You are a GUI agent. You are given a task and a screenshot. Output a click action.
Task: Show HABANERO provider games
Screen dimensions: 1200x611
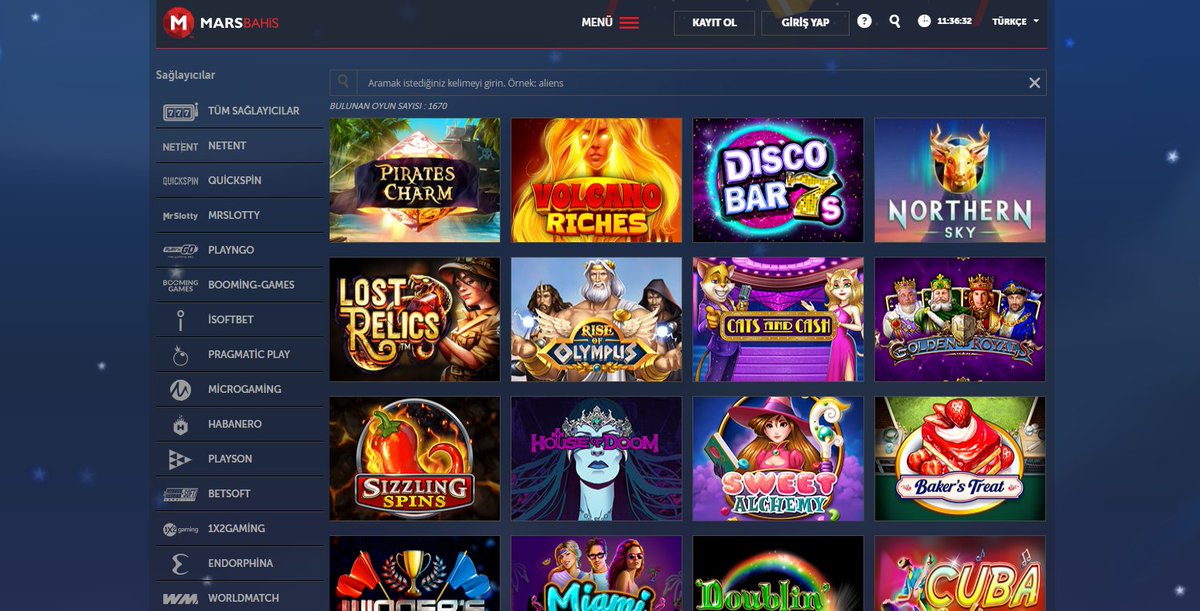[x=235, y=424]
